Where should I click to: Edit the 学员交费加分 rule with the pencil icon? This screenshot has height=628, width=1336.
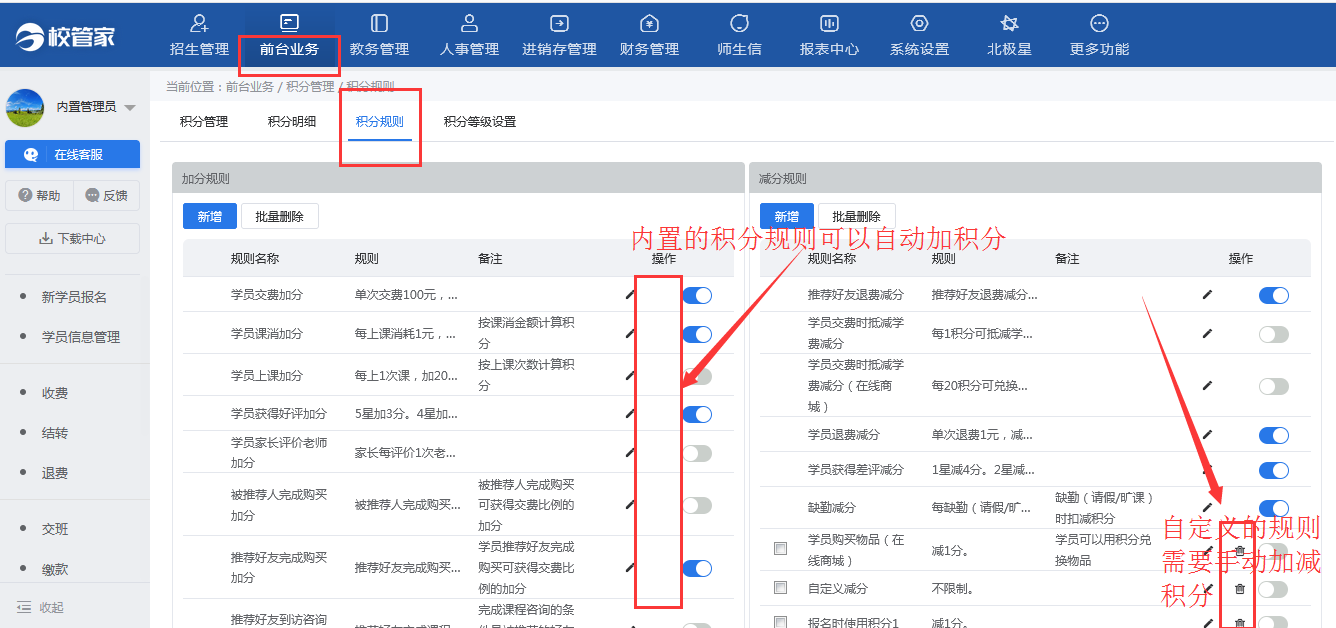630,294
